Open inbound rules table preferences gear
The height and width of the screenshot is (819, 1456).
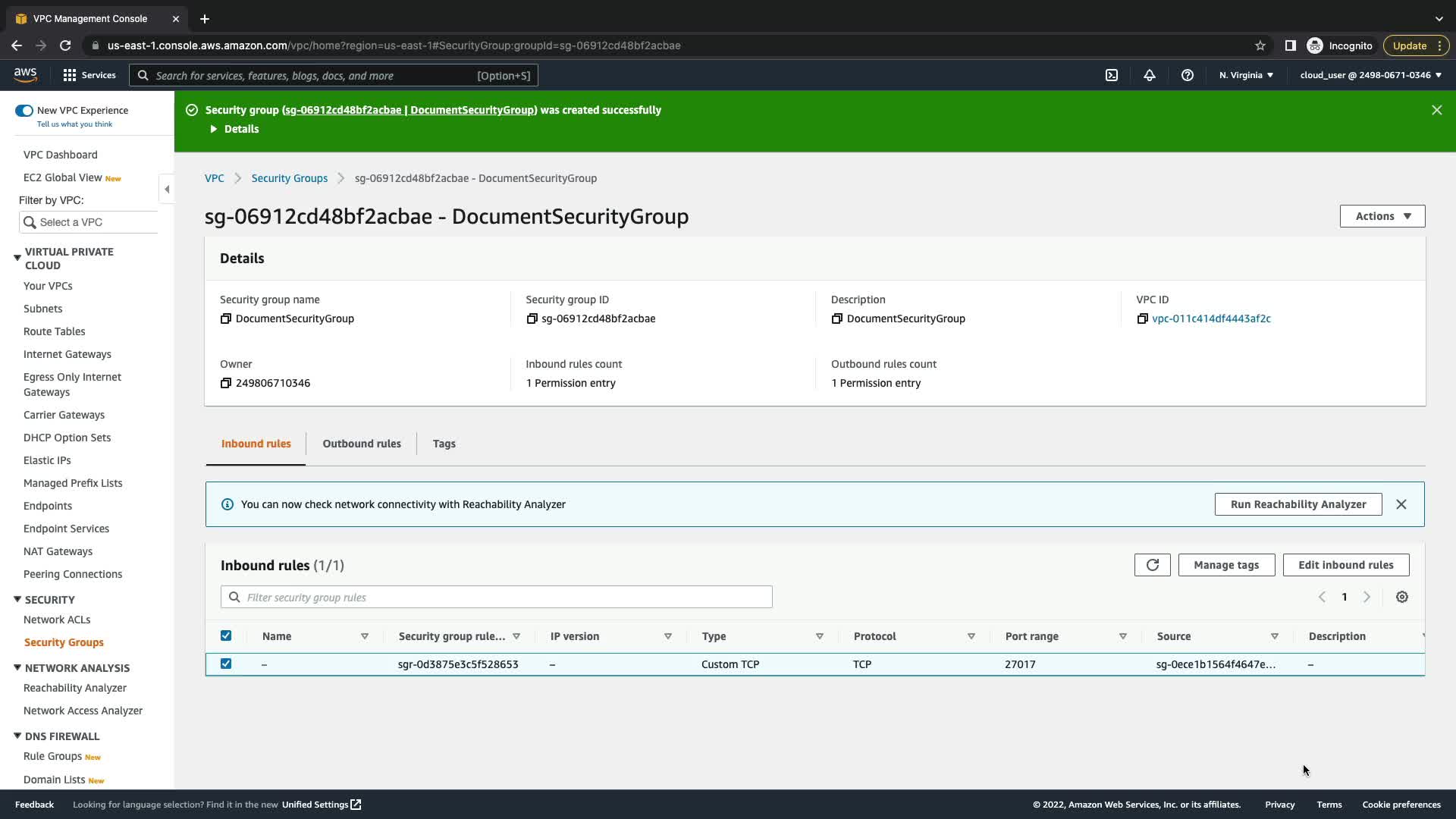click(1402, 598)
